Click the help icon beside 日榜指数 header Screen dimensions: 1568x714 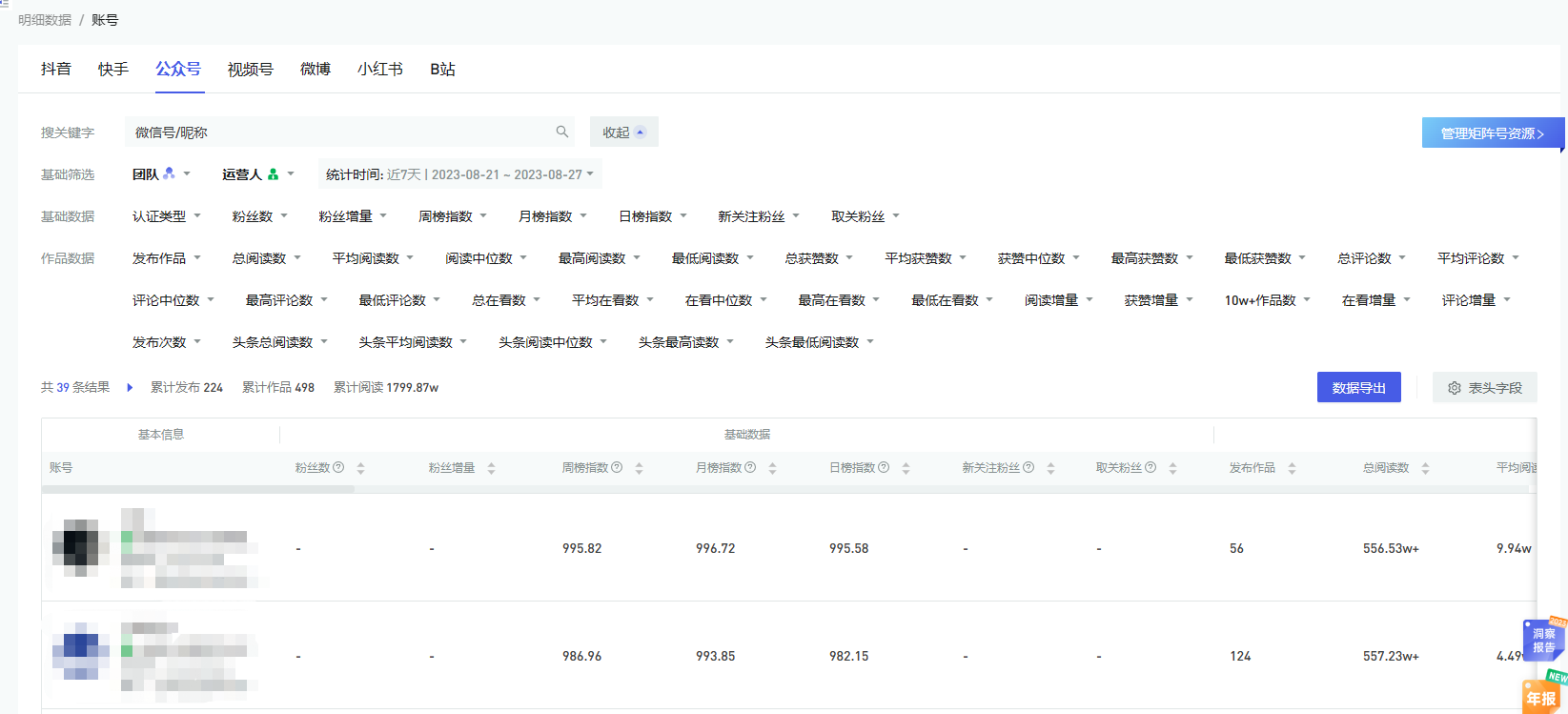884,467
